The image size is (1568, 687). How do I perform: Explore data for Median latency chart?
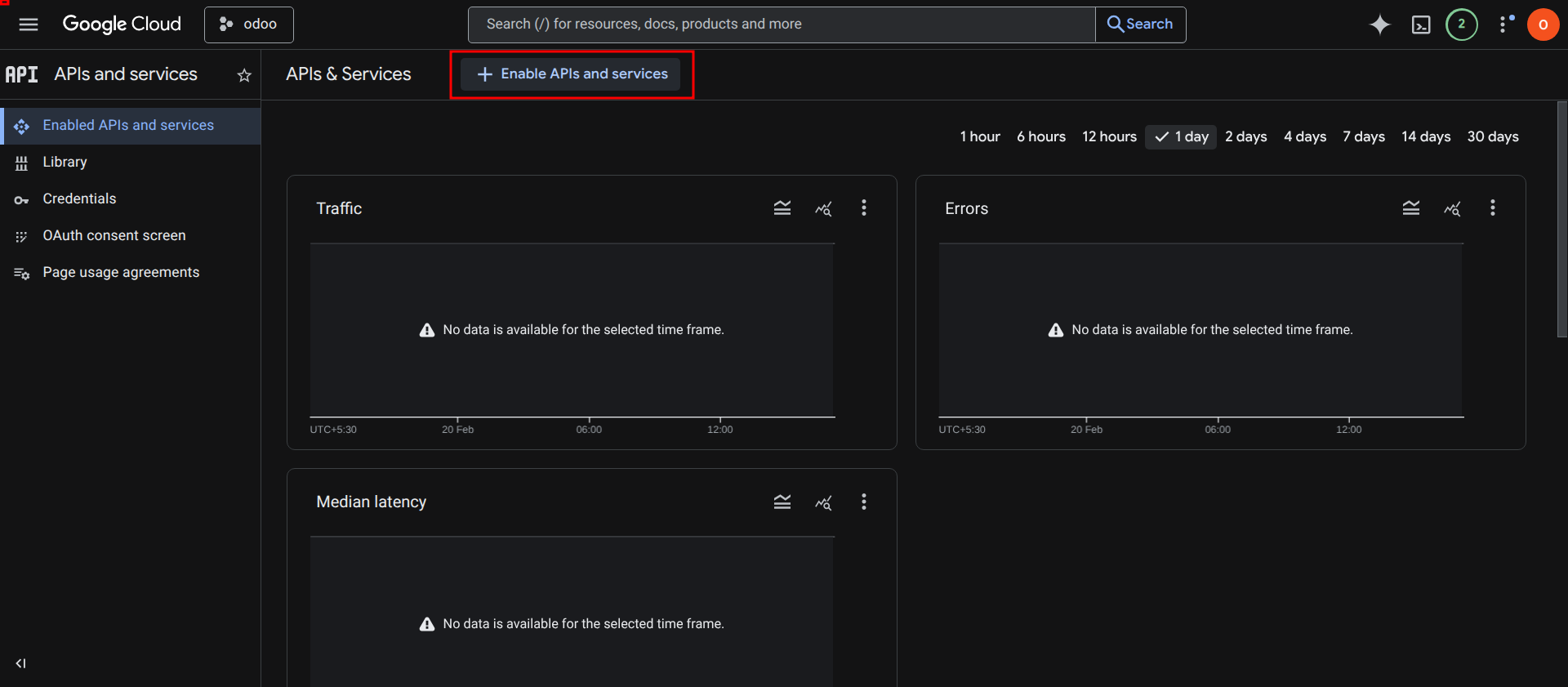tap(823, 502)
